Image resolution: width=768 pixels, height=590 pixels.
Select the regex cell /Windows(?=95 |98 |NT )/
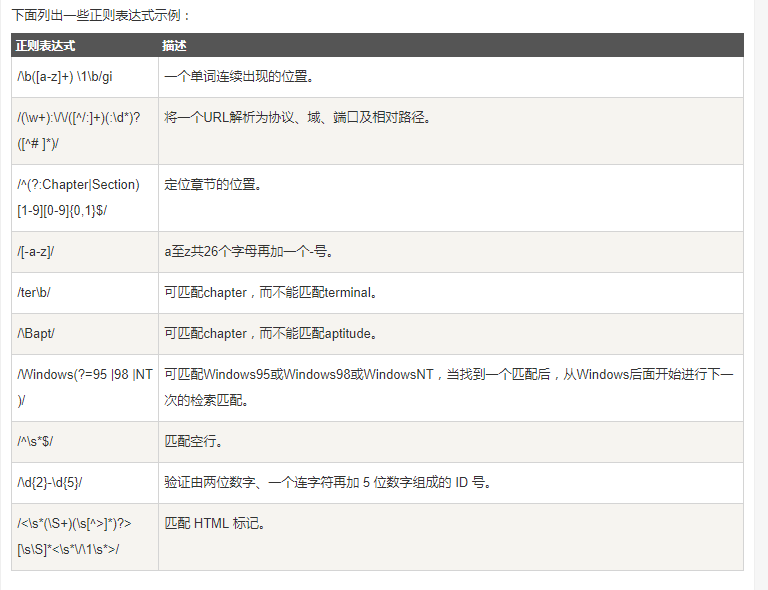85,388
